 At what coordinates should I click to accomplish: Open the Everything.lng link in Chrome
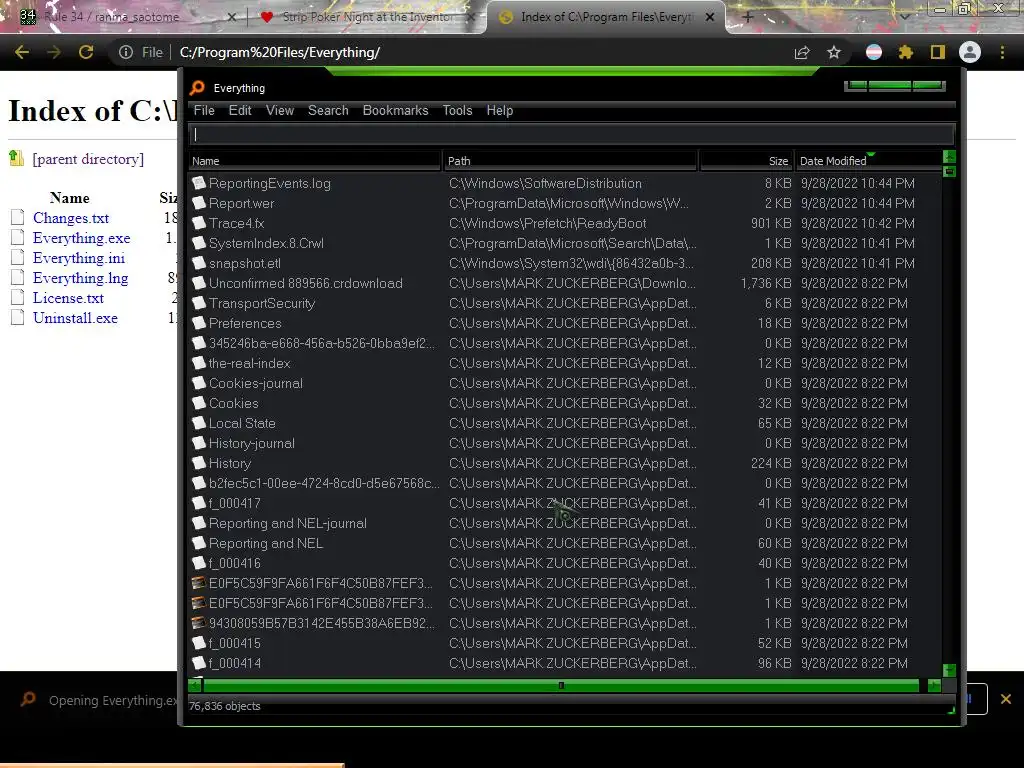click(x=80, y=278)
